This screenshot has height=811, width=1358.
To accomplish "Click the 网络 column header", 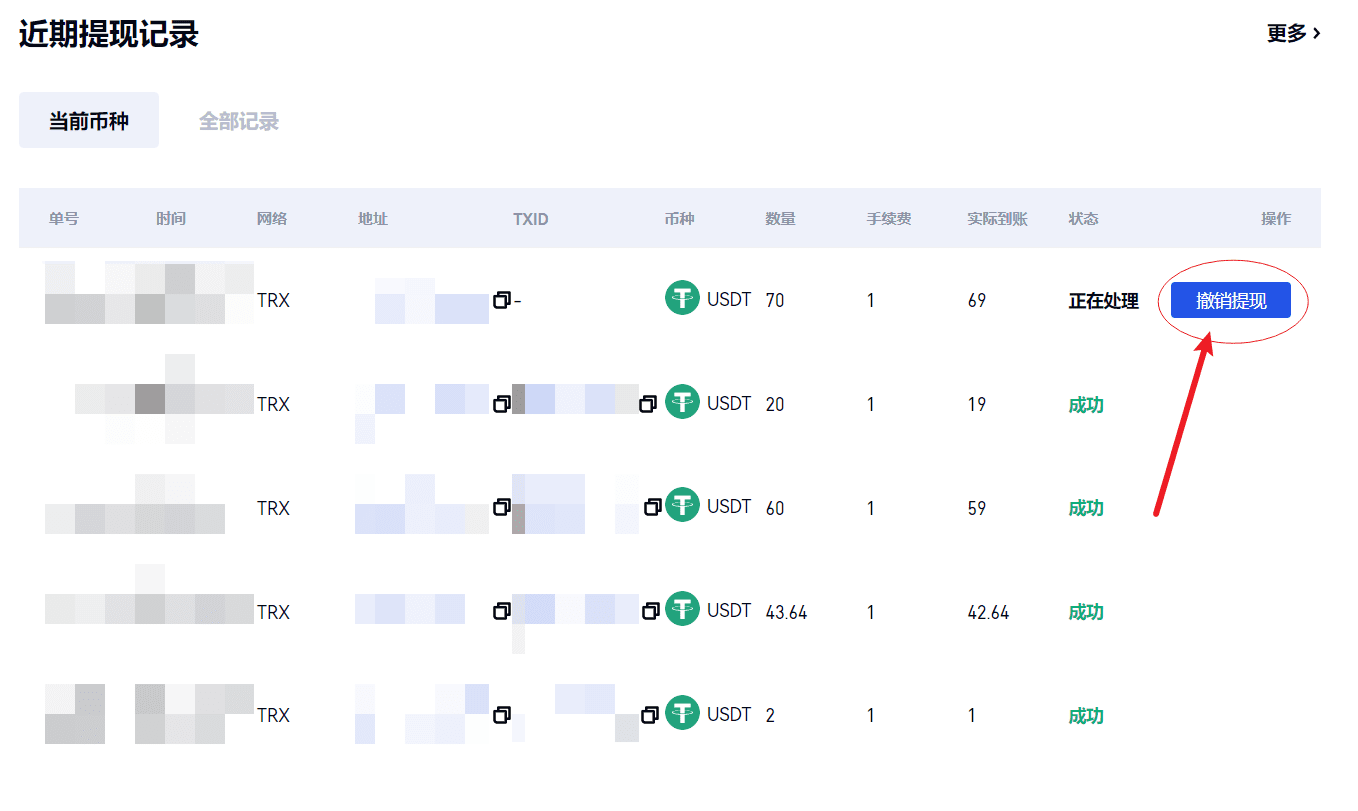I will click(272, 218).
